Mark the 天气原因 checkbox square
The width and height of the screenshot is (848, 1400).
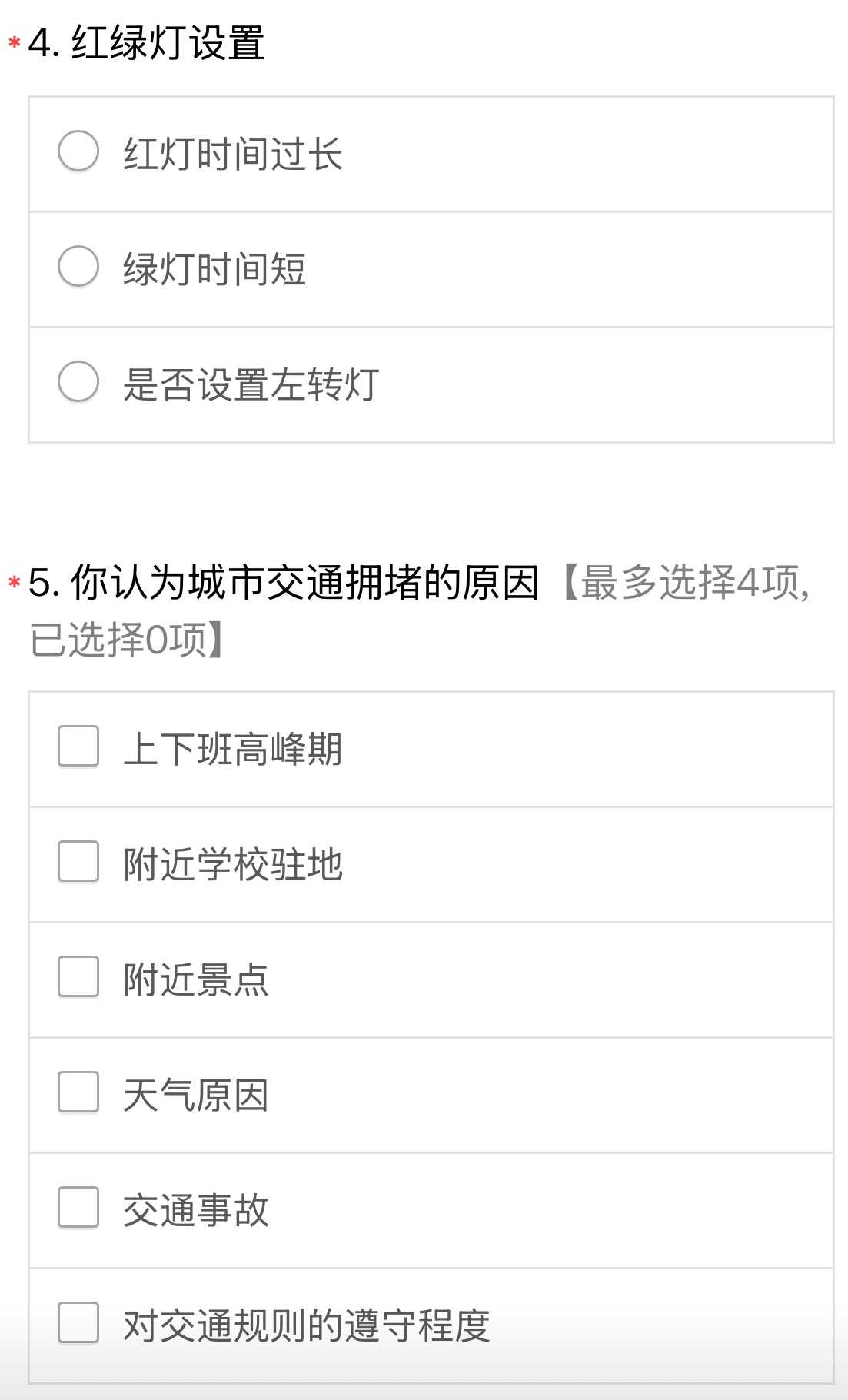click(x=78, y=1092)
